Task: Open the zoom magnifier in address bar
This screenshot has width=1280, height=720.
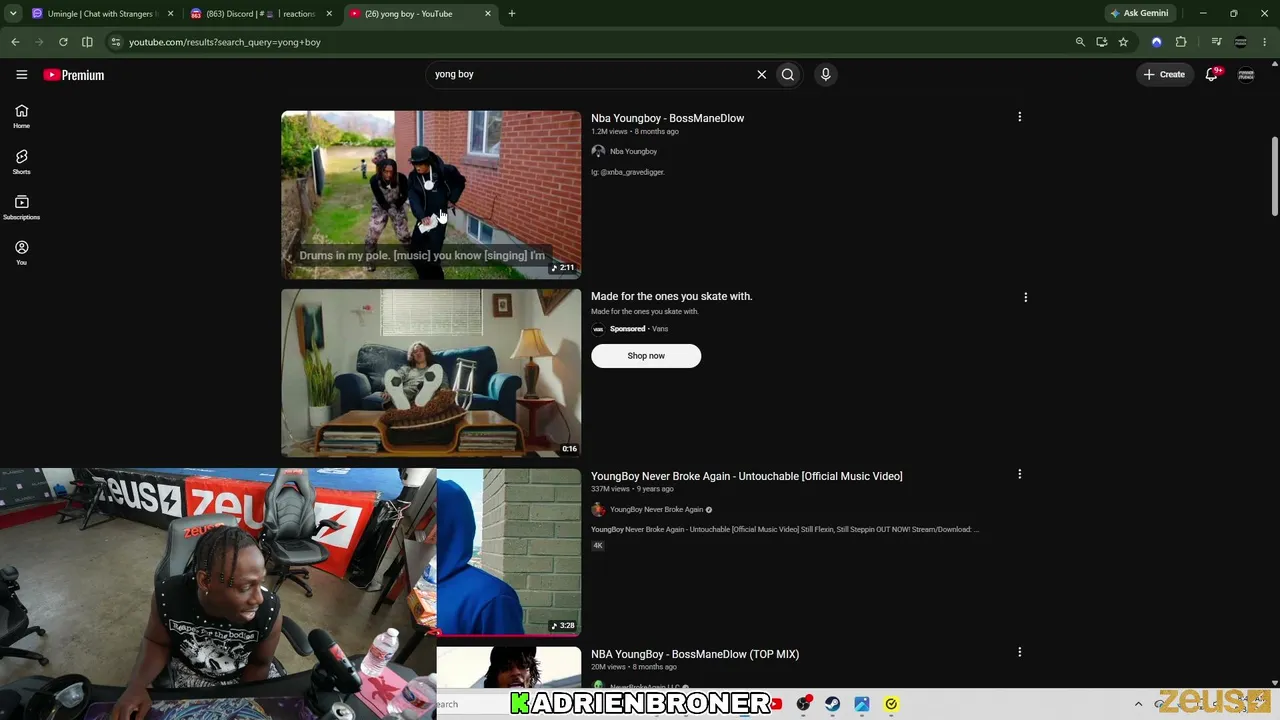Action: pos(1080,42)
